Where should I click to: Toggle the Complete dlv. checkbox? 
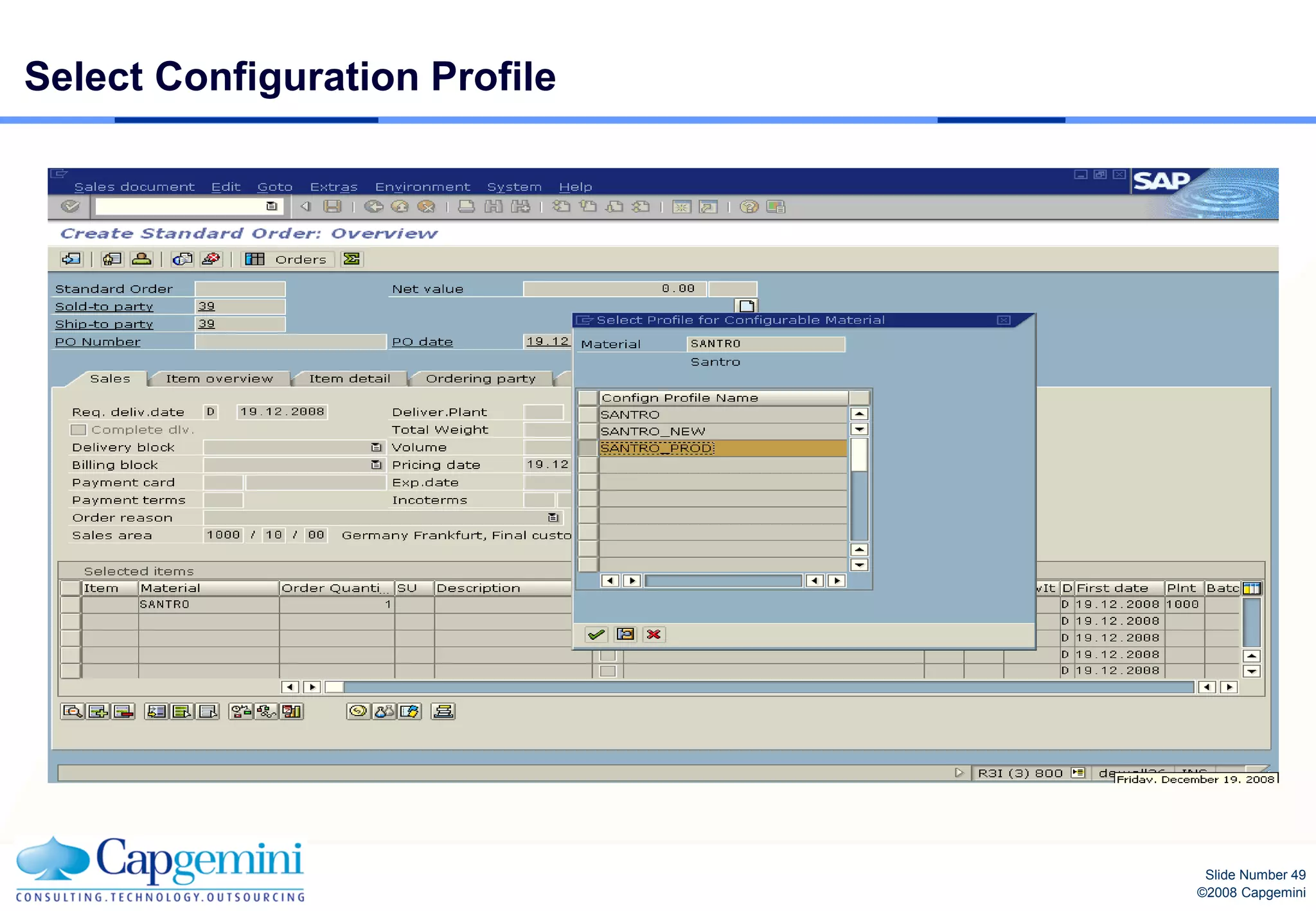(x=78, y=430)
